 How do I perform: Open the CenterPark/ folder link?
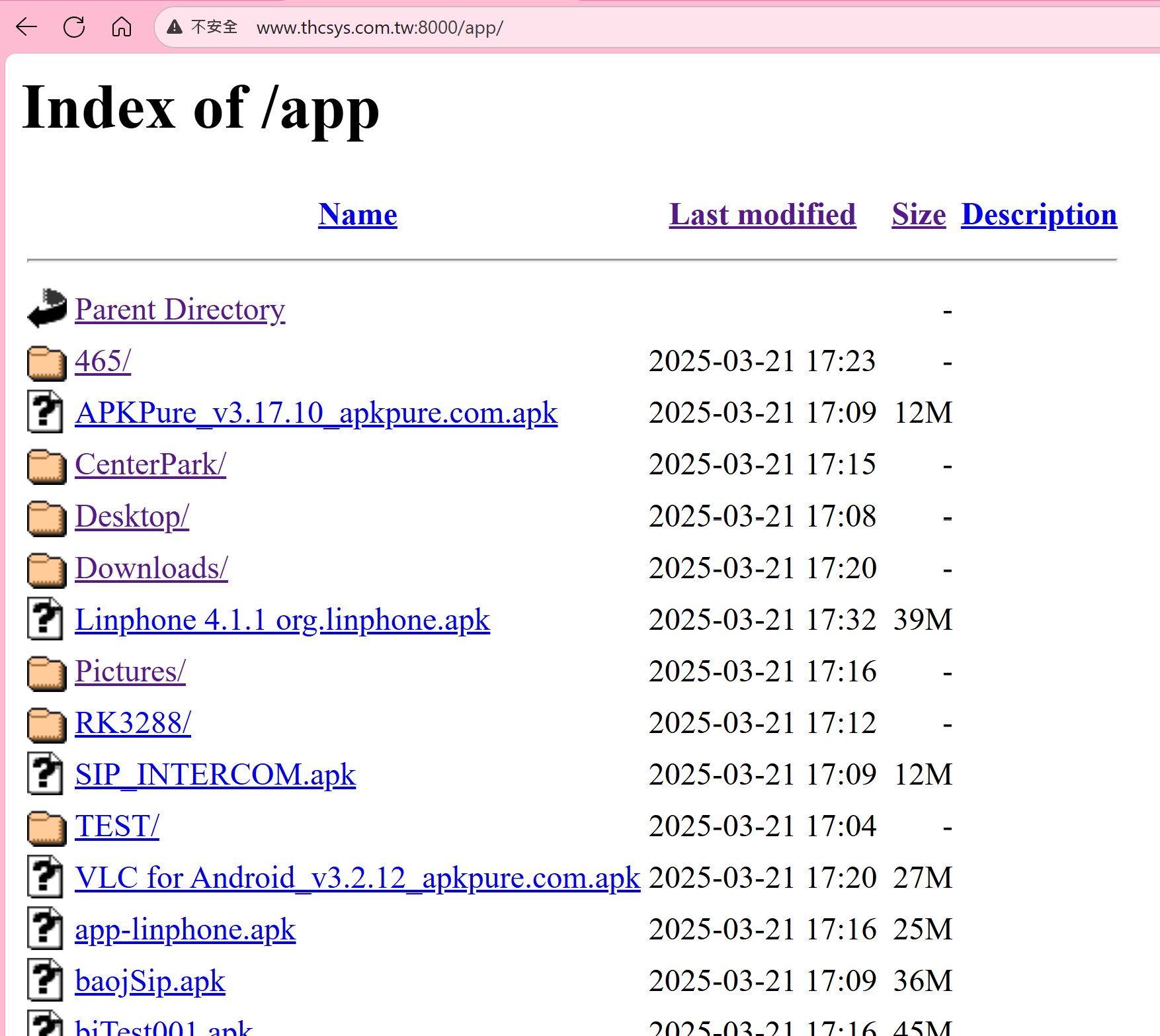[x=151, y=464]
